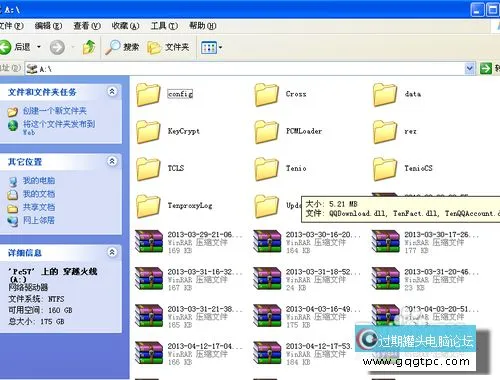500x380 pixels.
Task: Open the Tools (工具) menu
Action: click(x=164, y=26)
